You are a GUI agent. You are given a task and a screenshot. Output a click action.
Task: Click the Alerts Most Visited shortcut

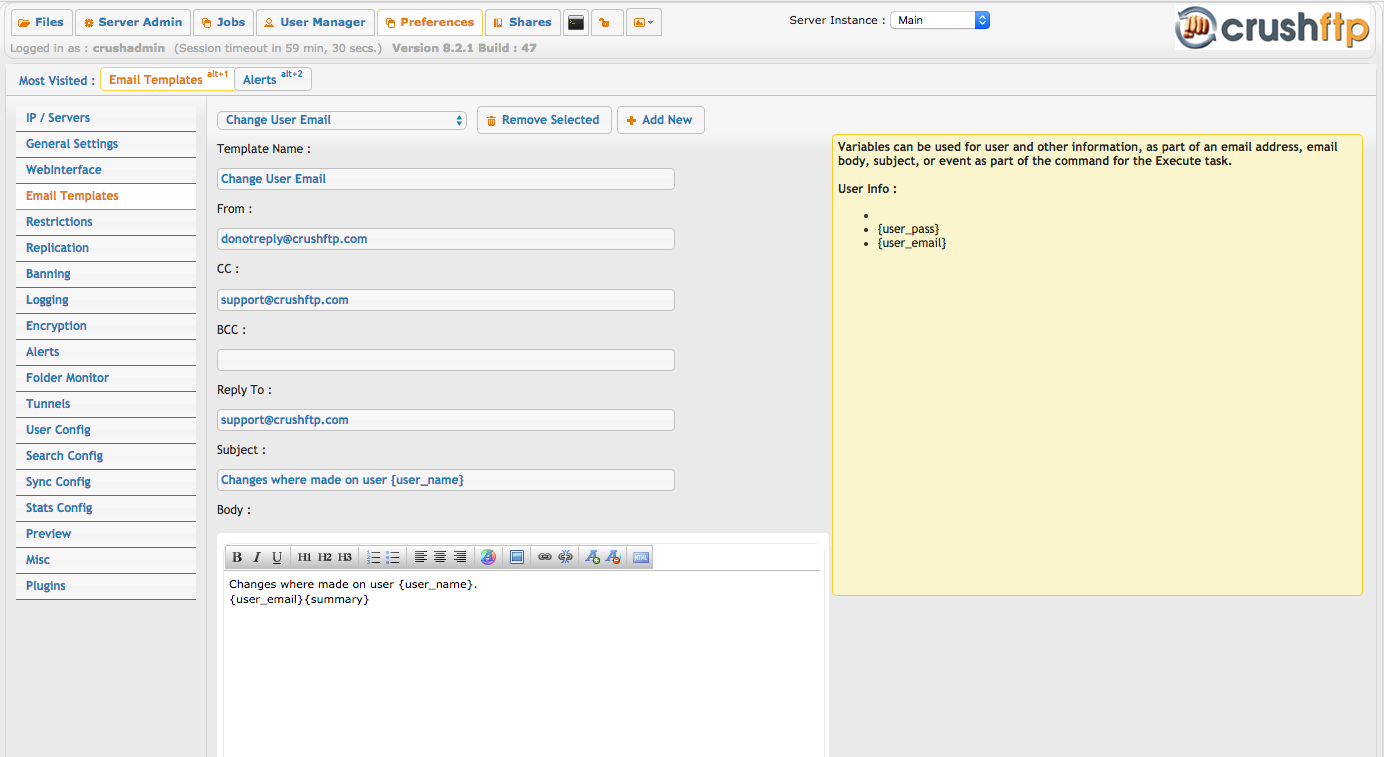tap(273, 79)
